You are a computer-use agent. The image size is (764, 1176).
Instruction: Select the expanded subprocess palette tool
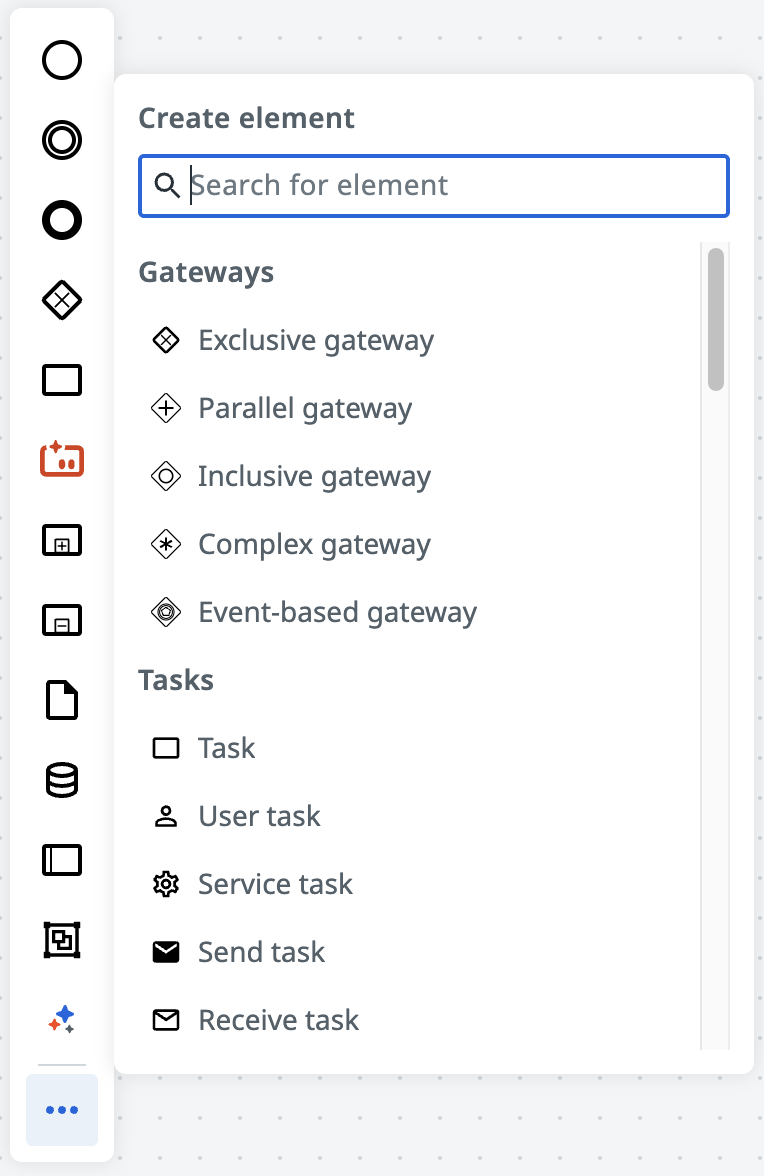61,620
